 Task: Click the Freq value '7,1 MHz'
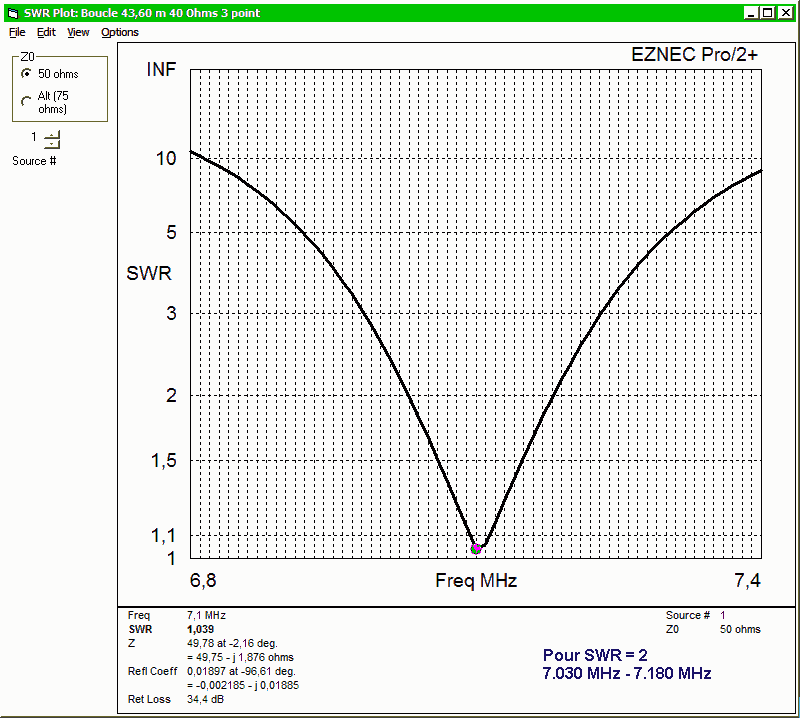click(x=206, y=615)
